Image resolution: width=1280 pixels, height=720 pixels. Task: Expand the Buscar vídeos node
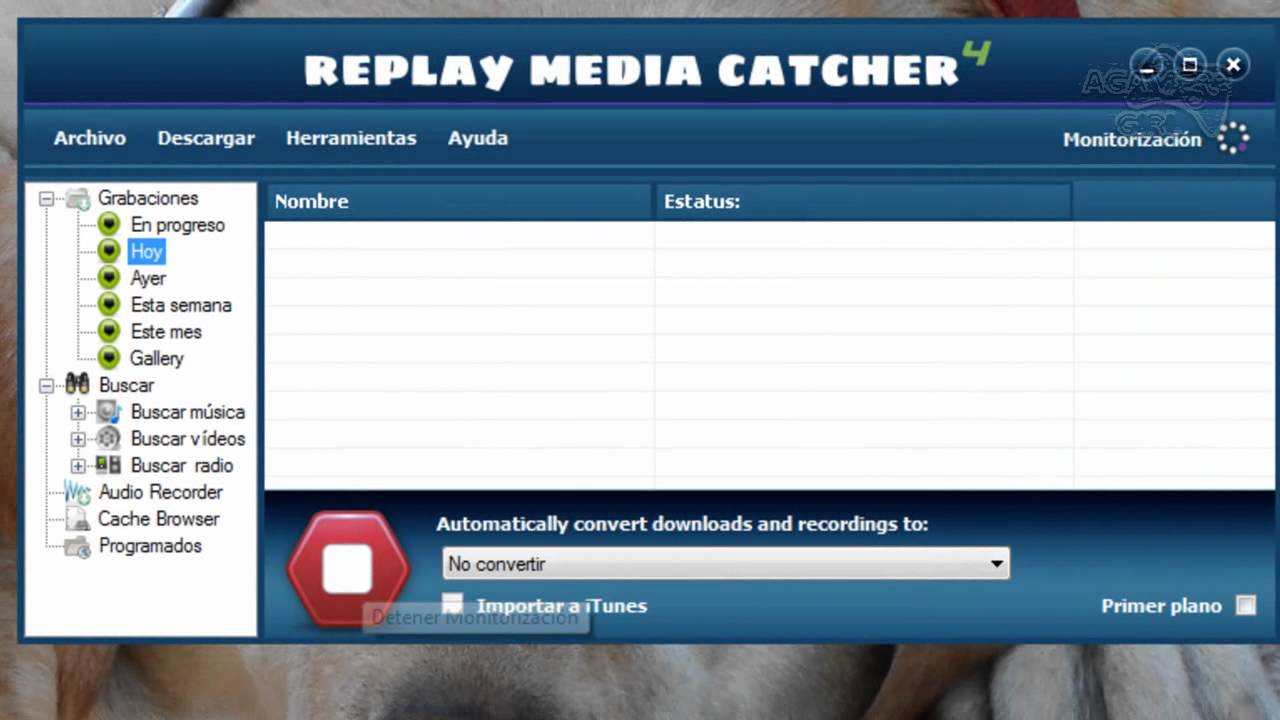tap(78, 439)
